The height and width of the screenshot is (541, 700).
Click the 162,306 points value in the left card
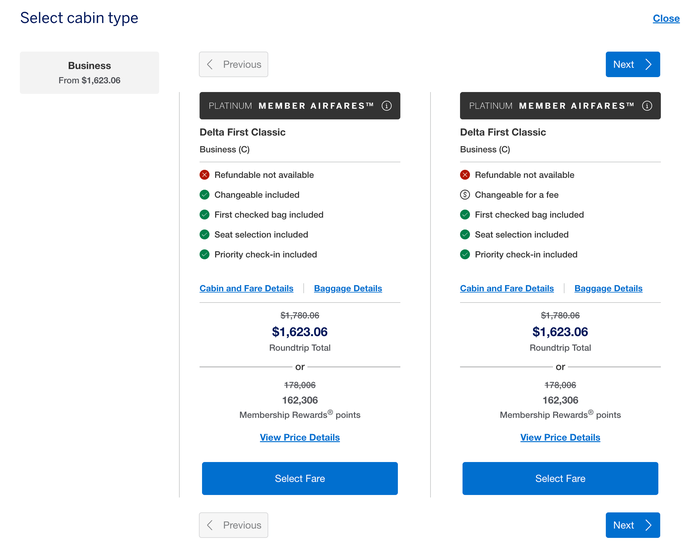click(x=300, y=400)
